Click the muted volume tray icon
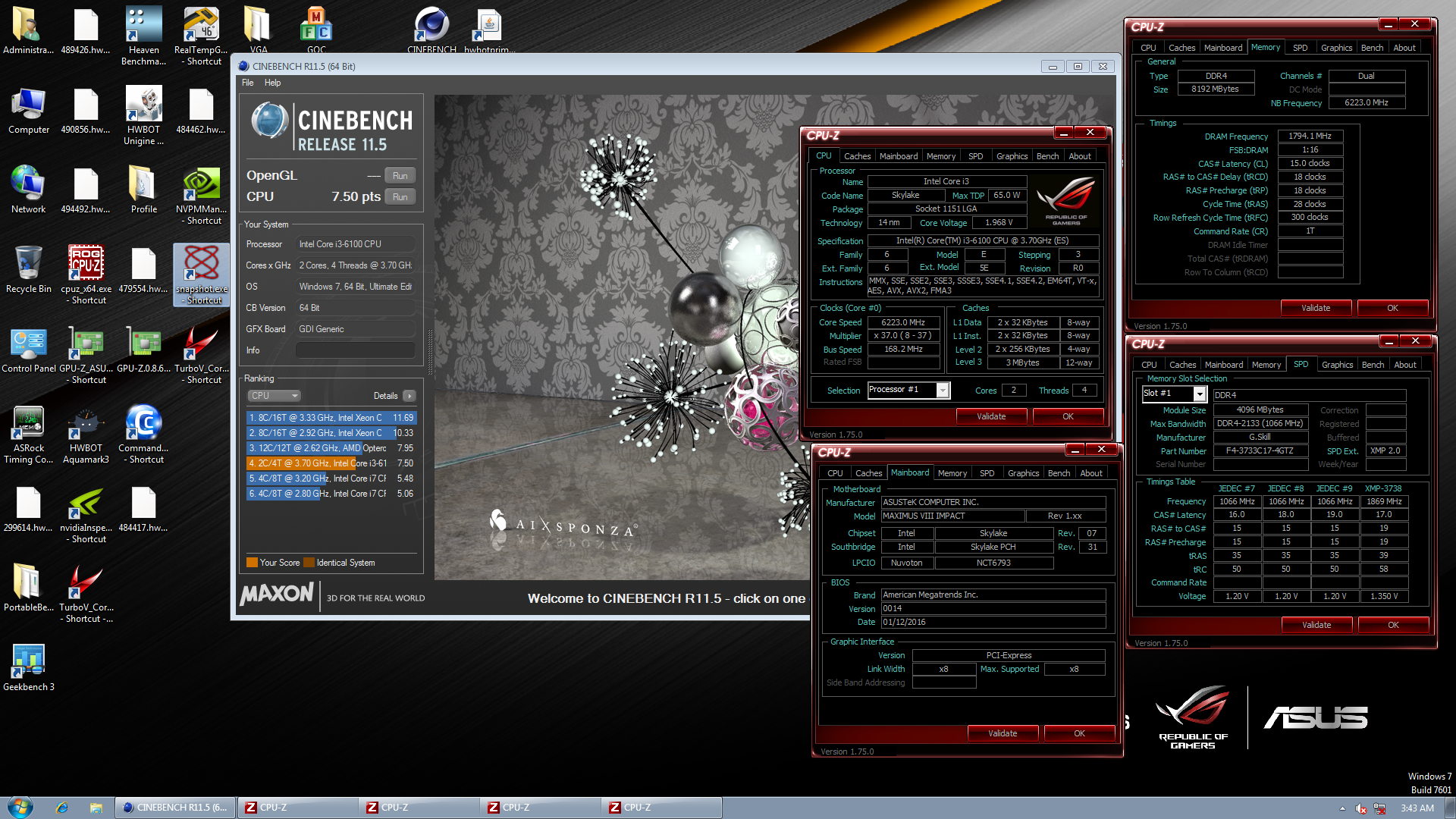1456x819 pixels. tap(1361, 808)
